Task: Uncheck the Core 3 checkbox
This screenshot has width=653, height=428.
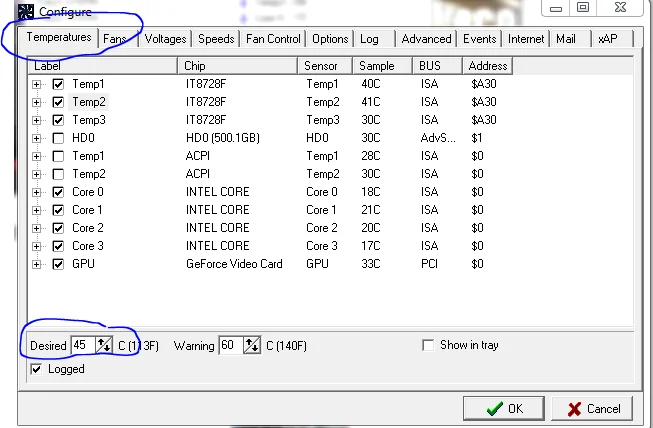Action: click(x=58, y=246)
